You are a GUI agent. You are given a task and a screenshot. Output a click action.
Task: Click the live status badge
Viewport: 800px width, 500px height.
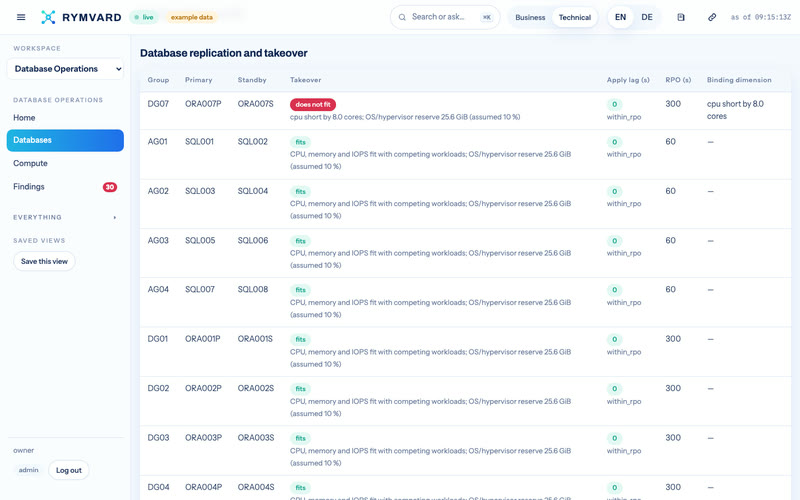coord(144,17)
